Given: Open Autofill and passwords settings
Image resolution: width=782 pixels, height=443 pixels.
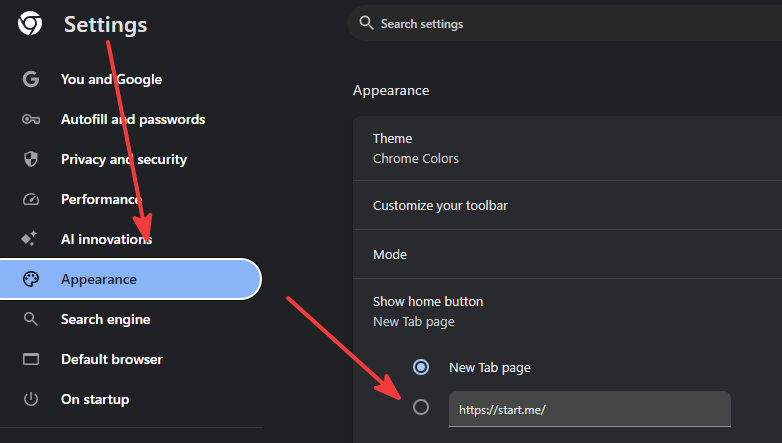Looking at the screenshot, I should pos(131,119).
